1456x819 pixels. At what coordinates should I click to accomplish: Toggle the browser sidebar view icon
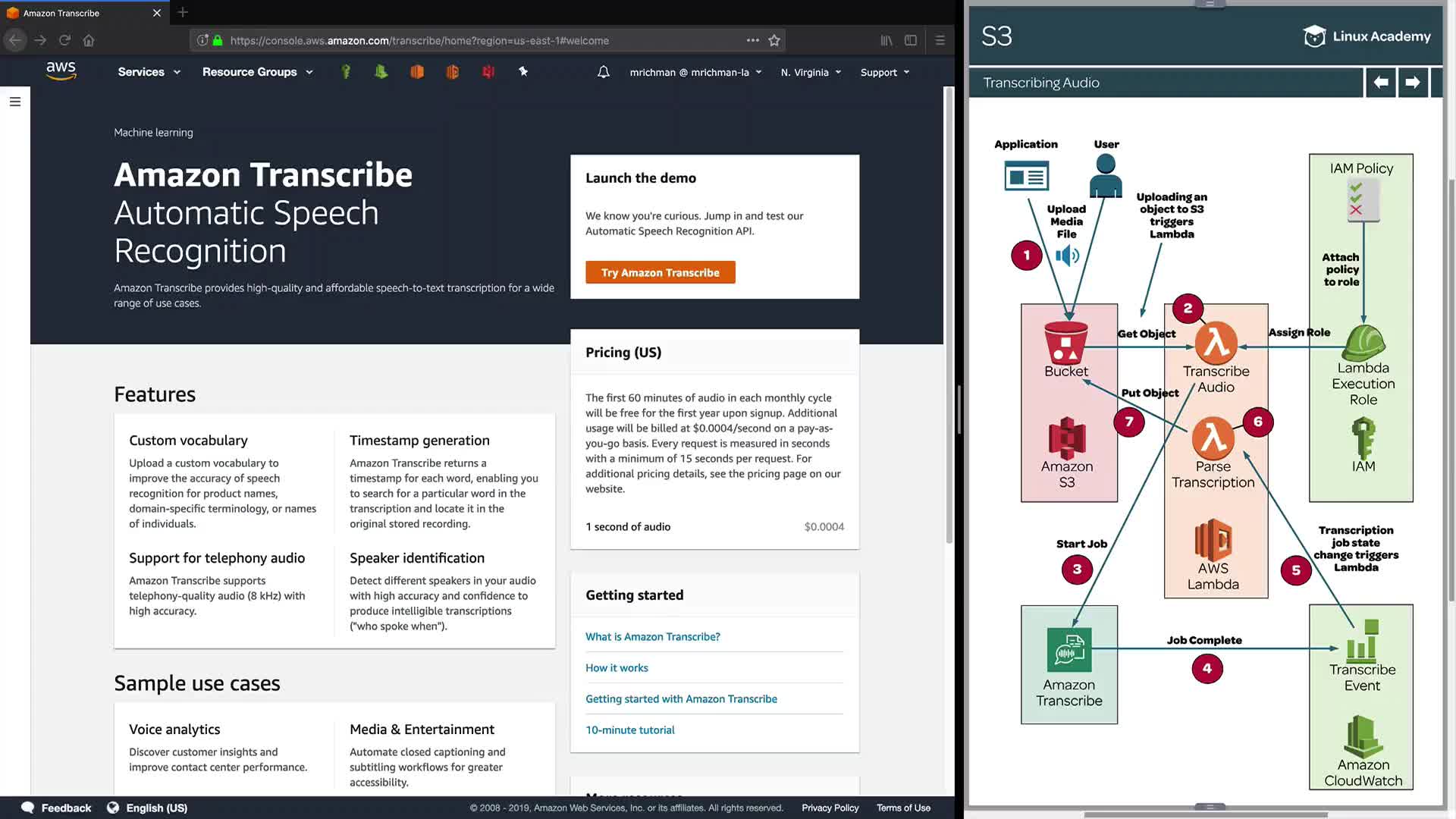[911, 40]
